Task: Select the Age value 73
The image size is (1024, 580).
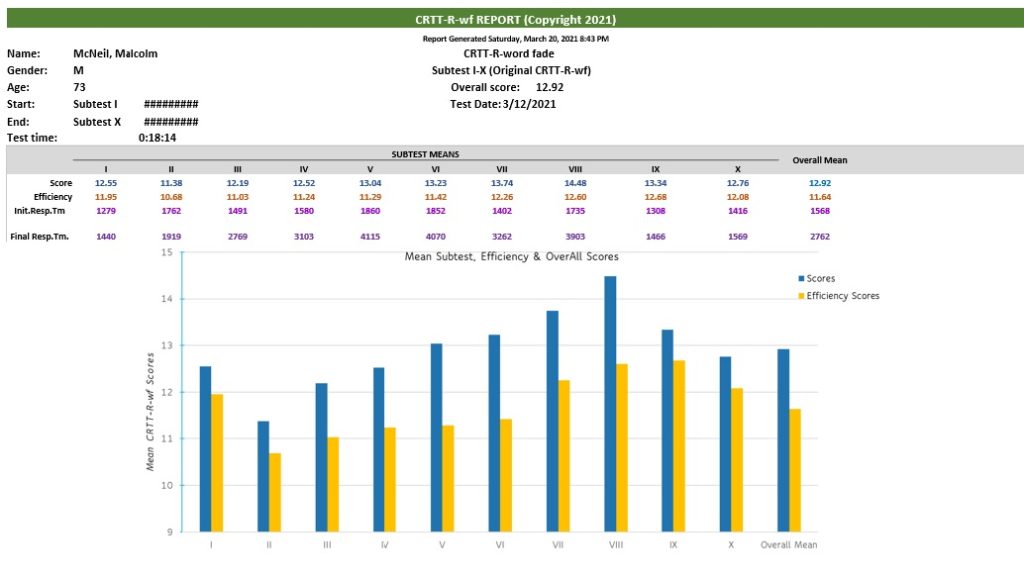Action: coord(79,87)
